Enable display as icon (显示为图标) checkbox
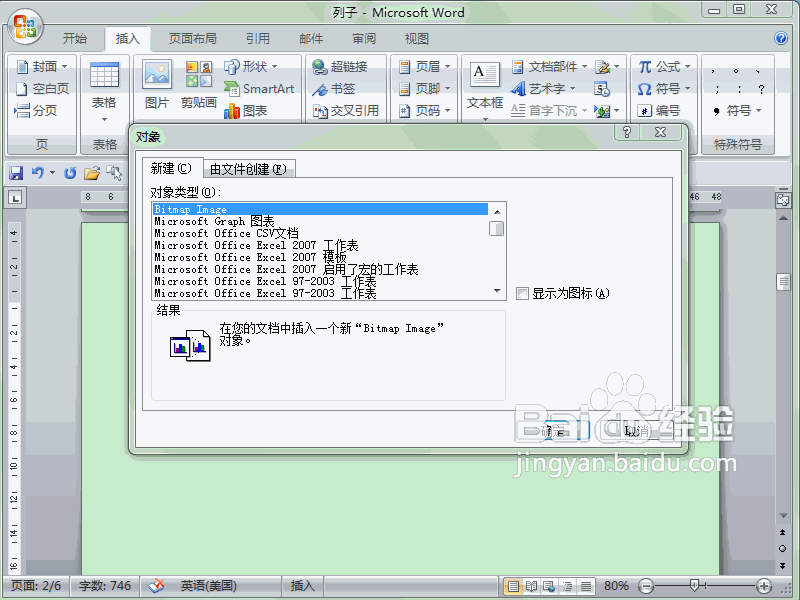800x600 pixels. coord(522,293)
